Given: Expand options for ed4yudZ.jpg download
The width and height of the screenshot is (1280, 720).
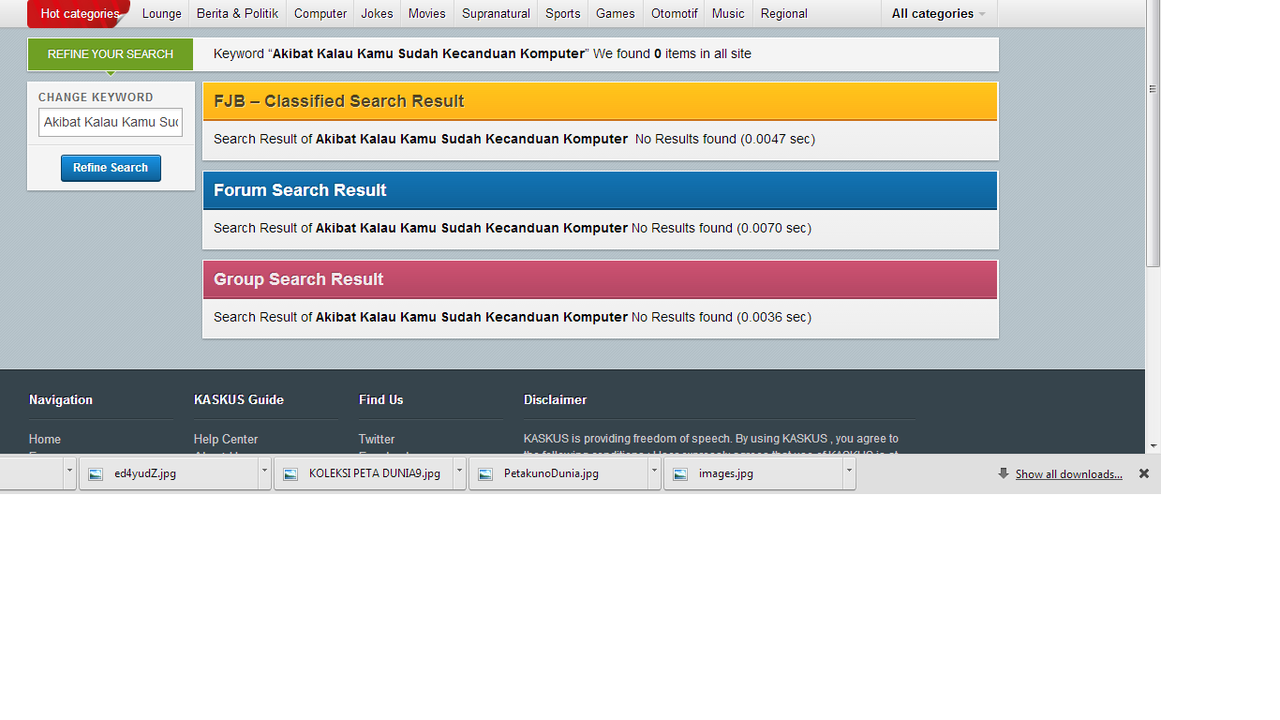Looking at the screenshot, I should click(x=265, y=473).
